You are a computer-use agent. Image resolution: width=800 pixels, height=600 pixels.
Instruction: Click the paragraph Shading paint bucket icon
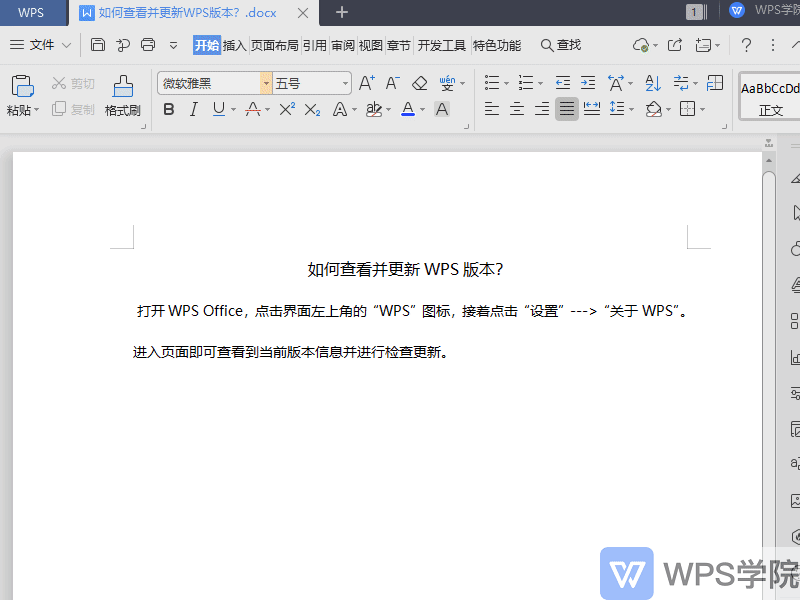(x=654, y=109)
